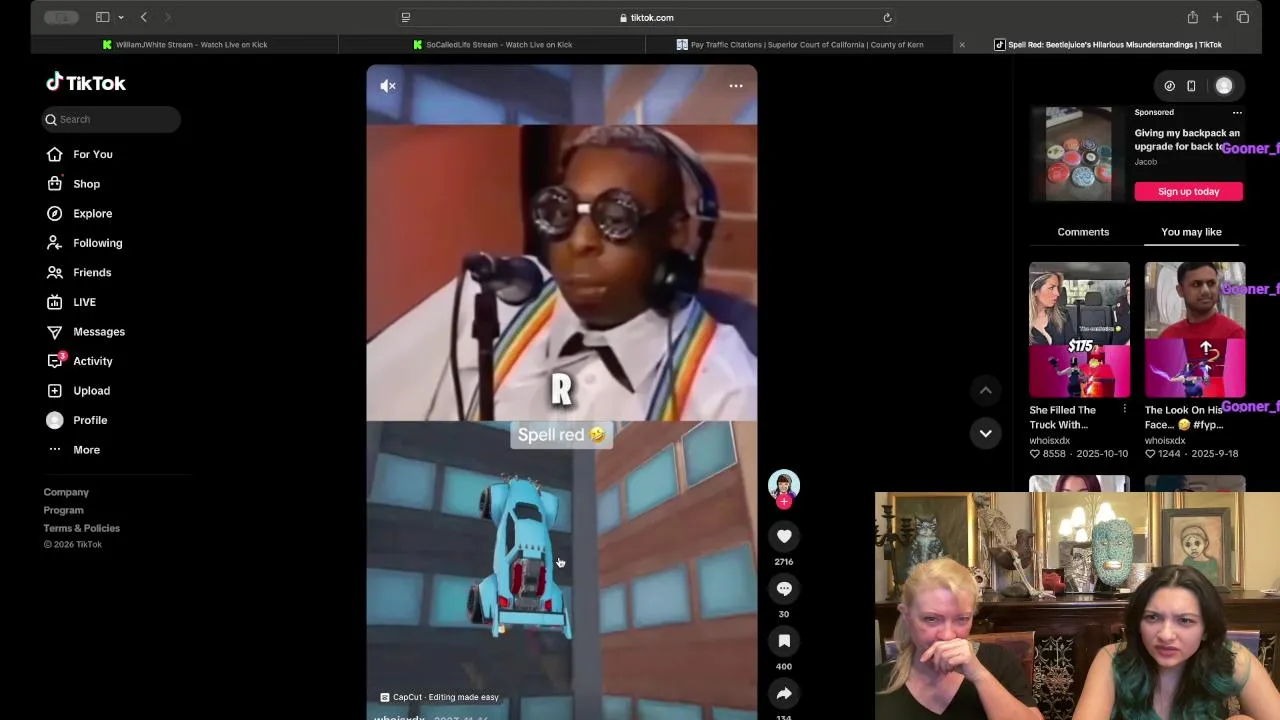The height and width of the screenshot is (720, 1280).
Task: Switch to the You may like tab
Action: pyautogui.click(x=1191, y=232)
